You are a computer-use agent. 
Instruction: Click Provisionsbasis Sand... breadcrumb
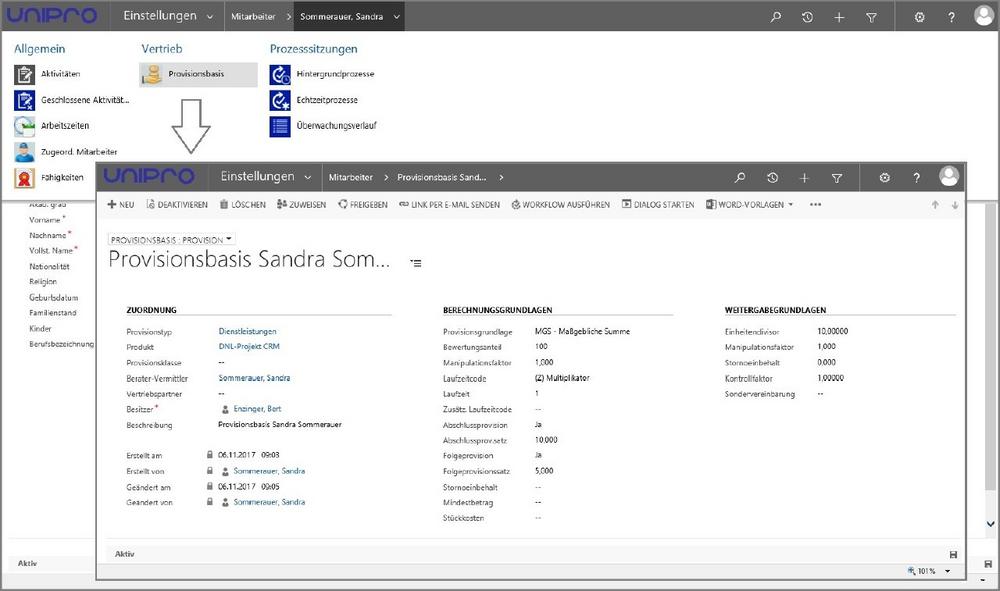coord(441,178)
